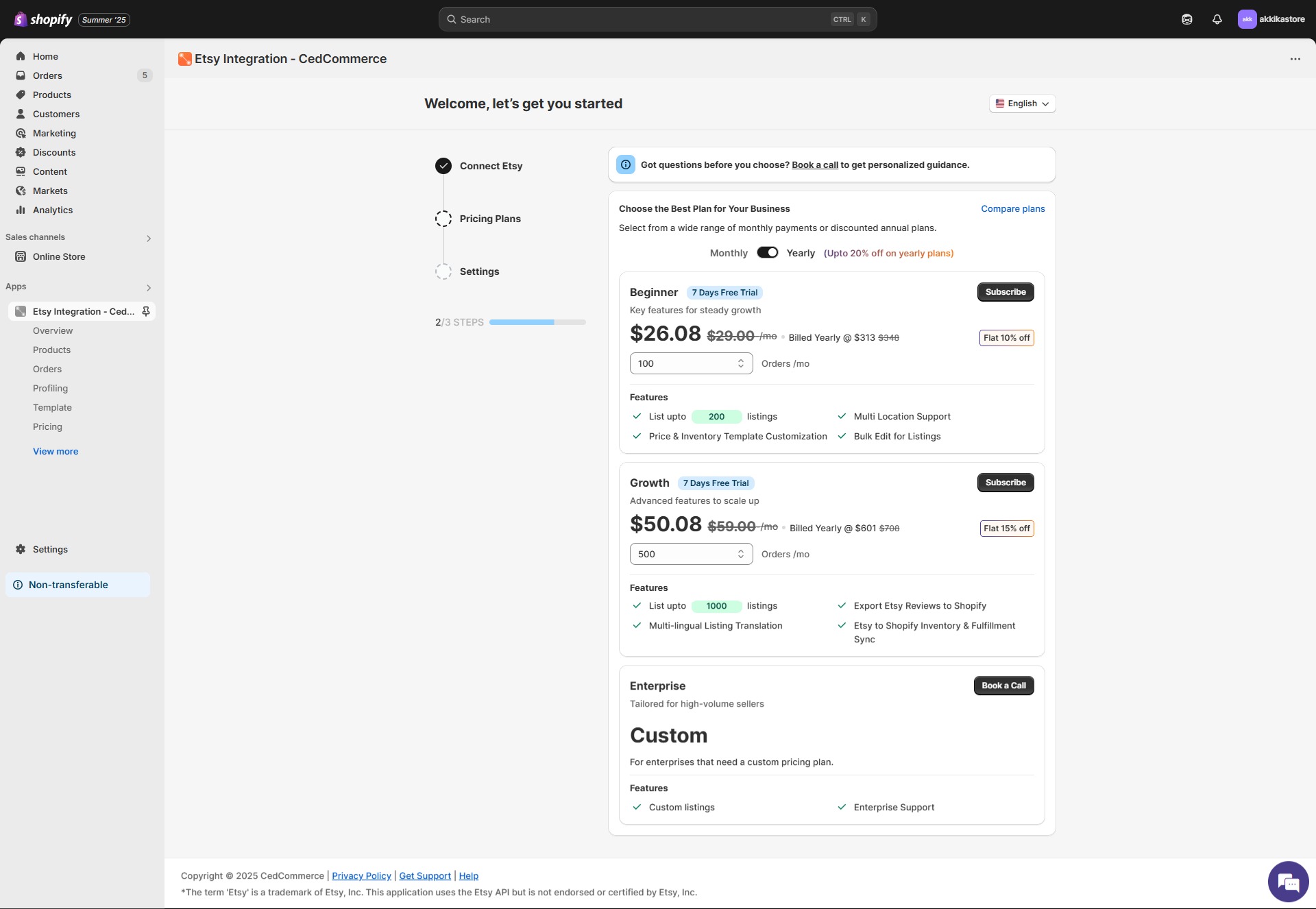Click Book a Call for Enterprise
This screenshot has width=1316, height=909.
point(1003,686)
